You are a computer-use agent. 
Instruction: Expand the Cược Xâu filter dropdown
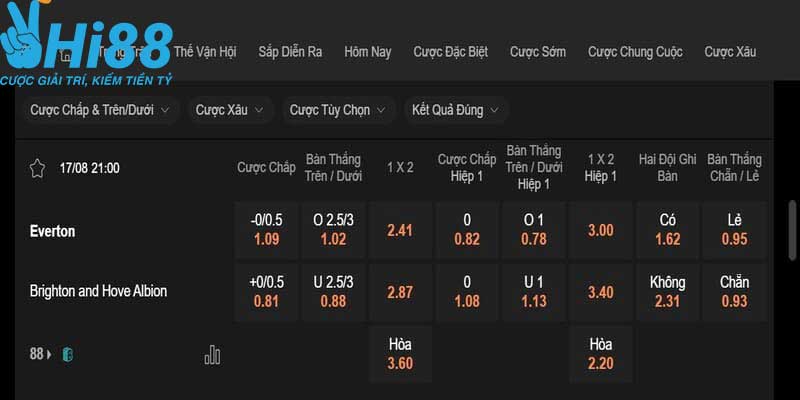pyautogui.click(x=230, y=110)
